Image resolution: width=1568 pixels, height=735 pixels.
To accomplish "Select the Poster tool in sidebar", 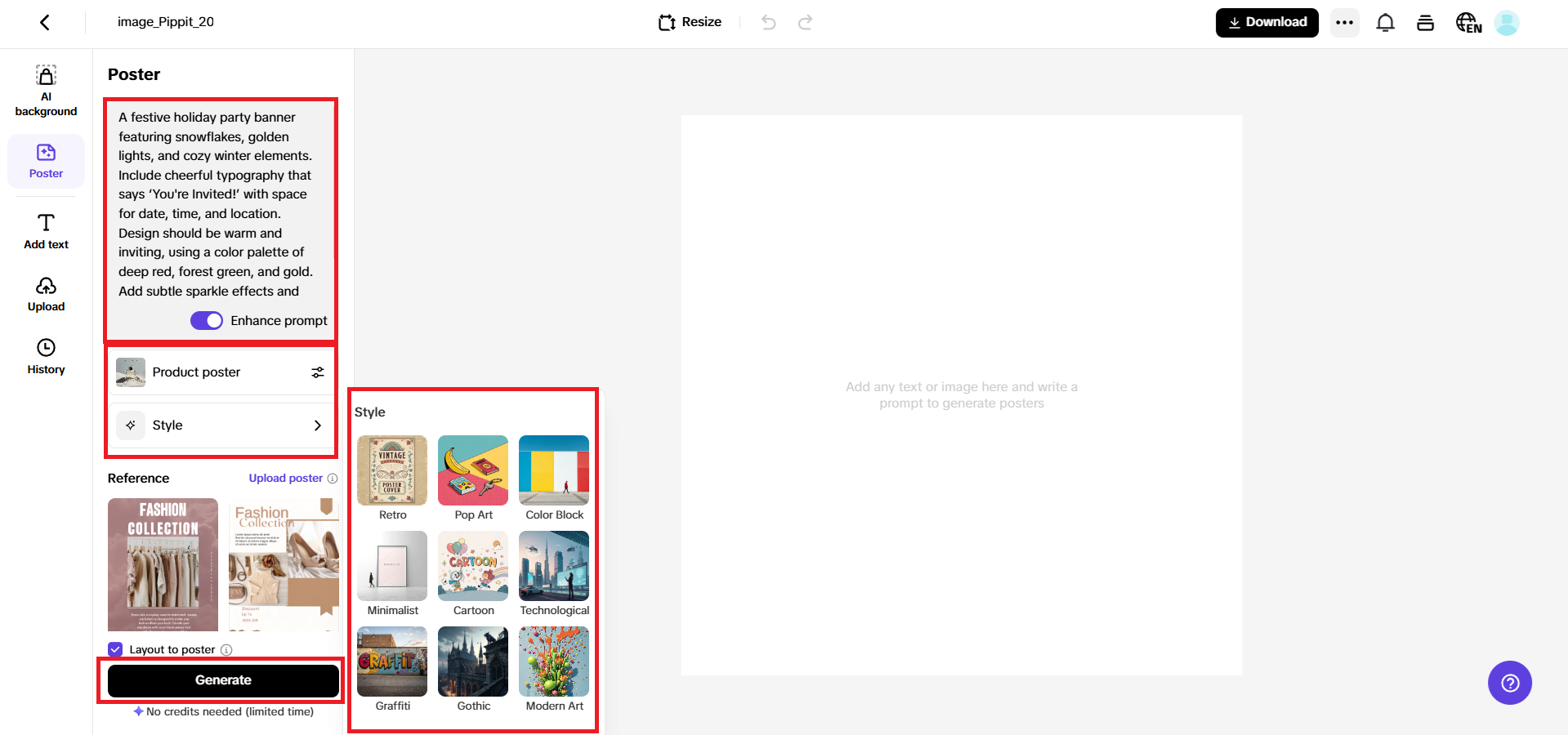I will click(46, 161).
